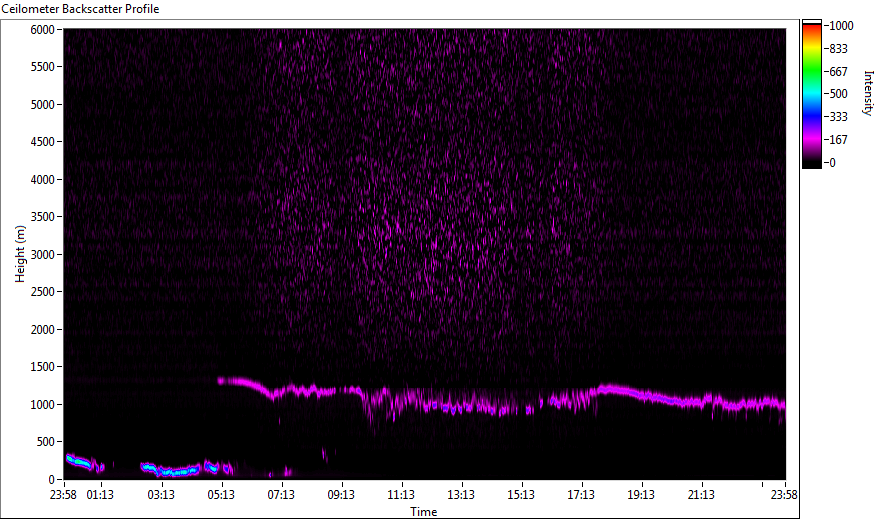Image resolution: width=878 pixels, height=519 pixels.
Task: Click the 3000 height axis value
Action: (43, 255)
